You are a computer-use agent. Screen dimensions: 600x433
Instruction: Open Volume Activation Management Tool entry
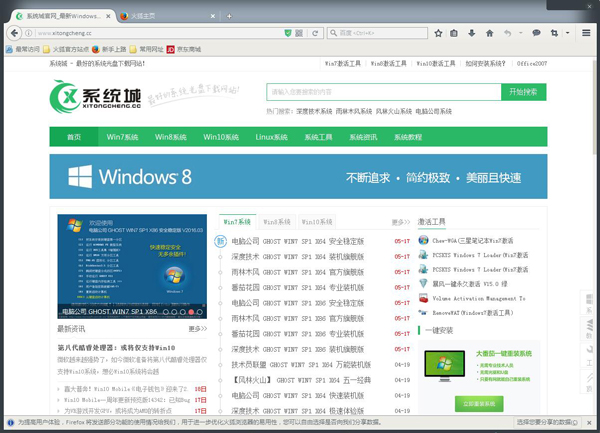click(479, 298)
